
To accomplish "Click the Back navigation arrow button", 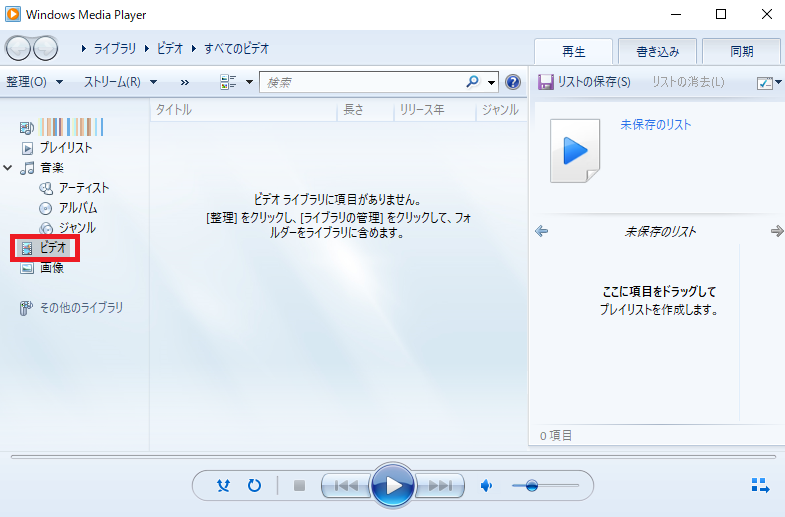I will point(19,49).
